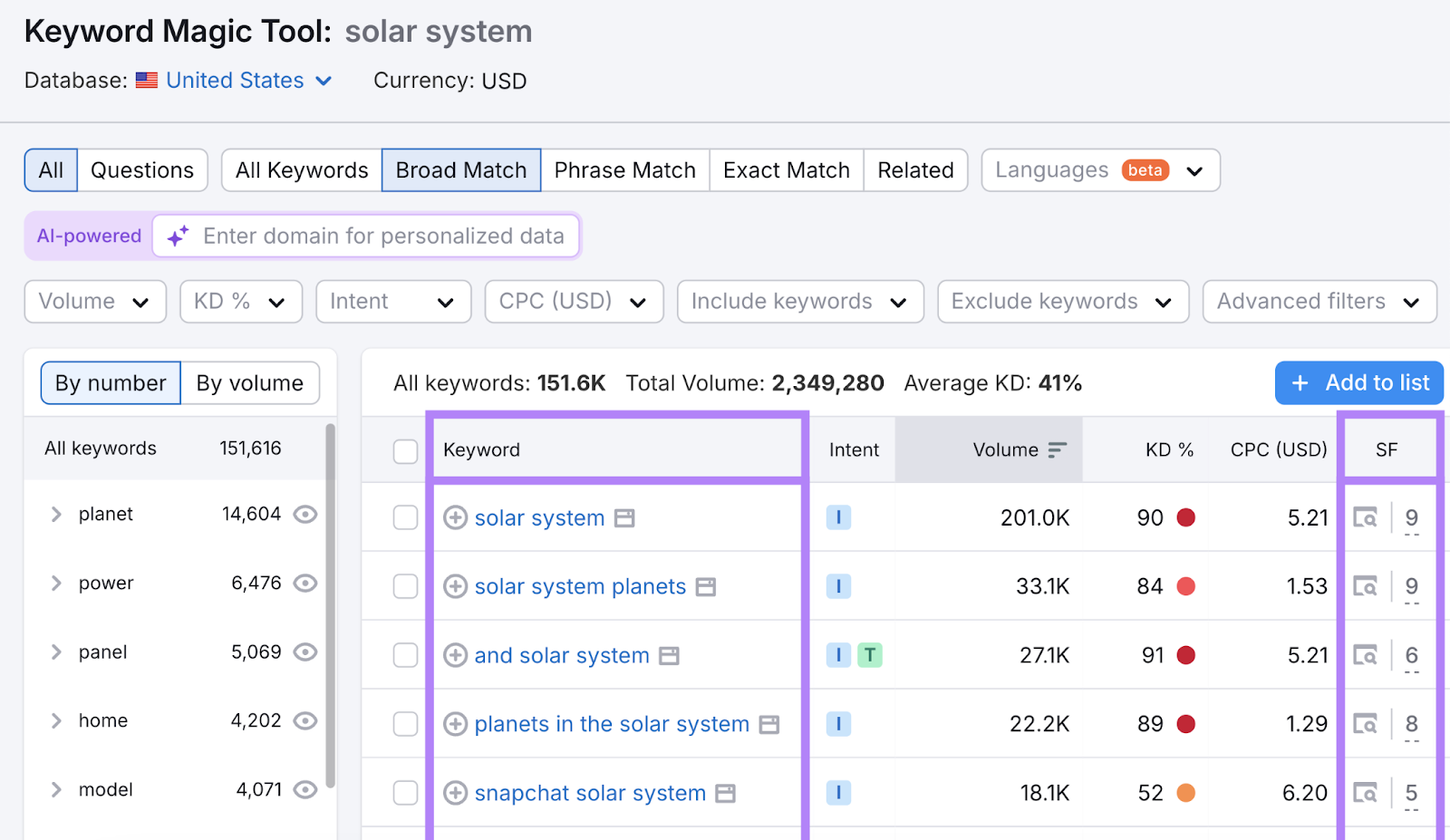Screen dimensions: 1450x840
Task: Click the Transactional intent badge on and solar system
Action: click(871, 654)
